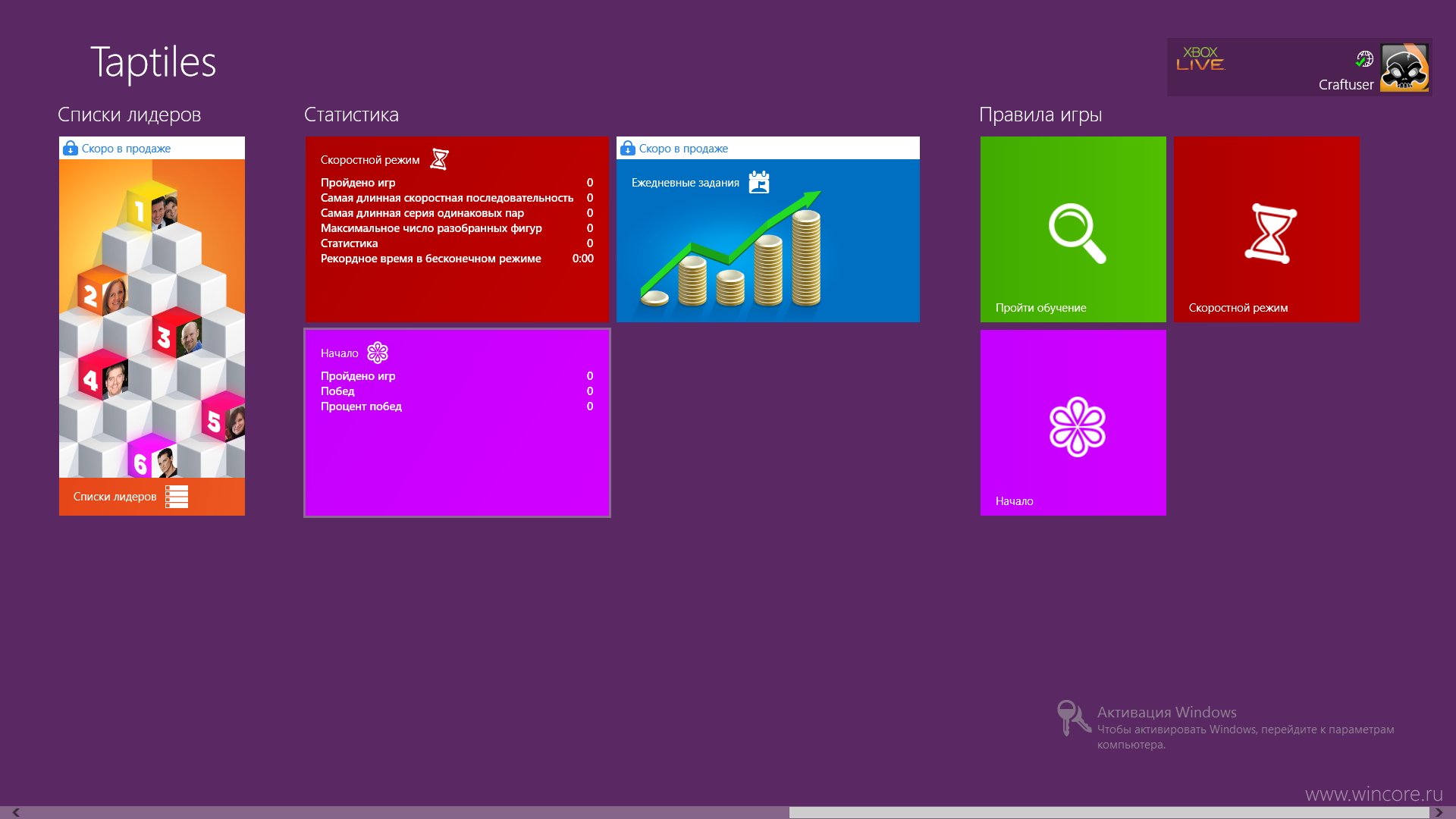
Task: Click the coins chart image in the daily tasks tile
Action: 732,250
